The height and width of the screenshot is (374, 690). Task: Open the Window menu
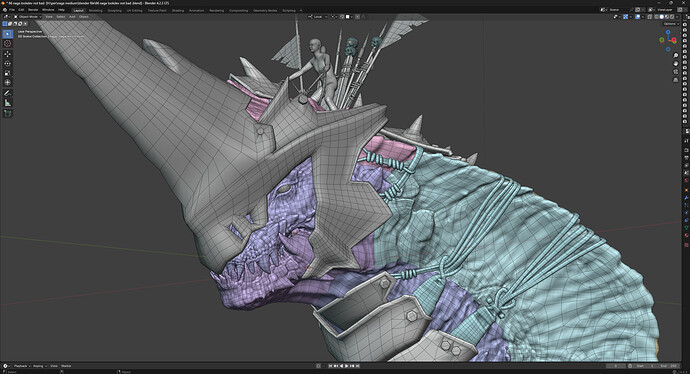tap(48, 10)
